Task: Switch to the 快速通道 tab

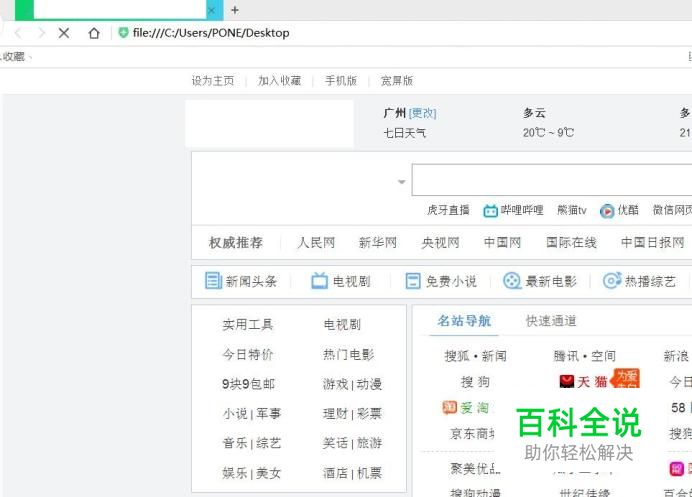Action: 551,321
